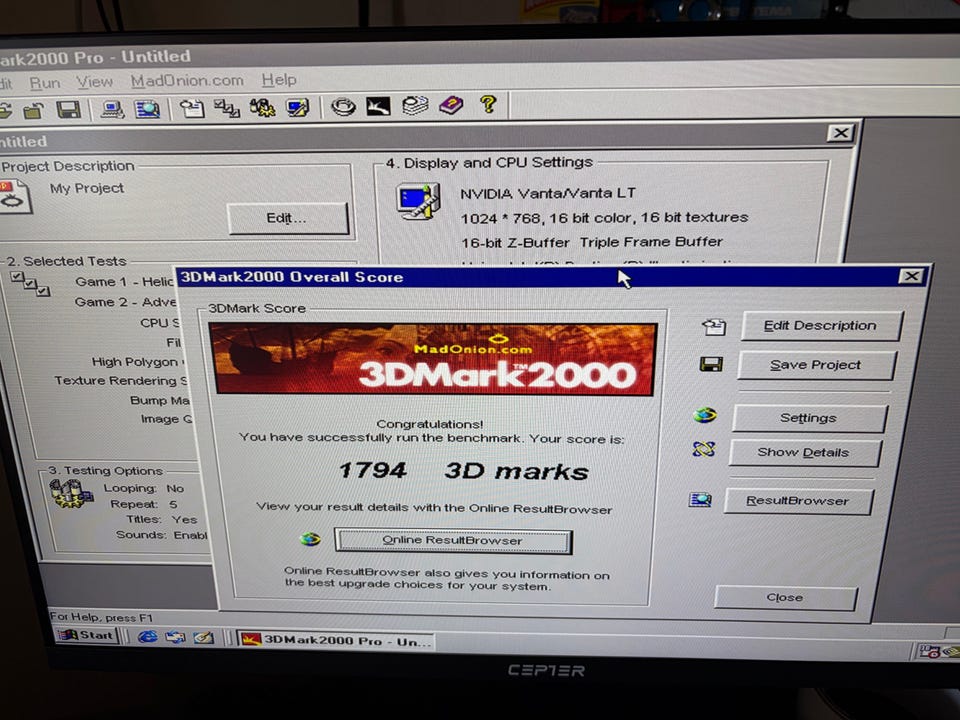Open display settings monitor toolbar icon
This screenshot has height=720, width=960.
298,108
